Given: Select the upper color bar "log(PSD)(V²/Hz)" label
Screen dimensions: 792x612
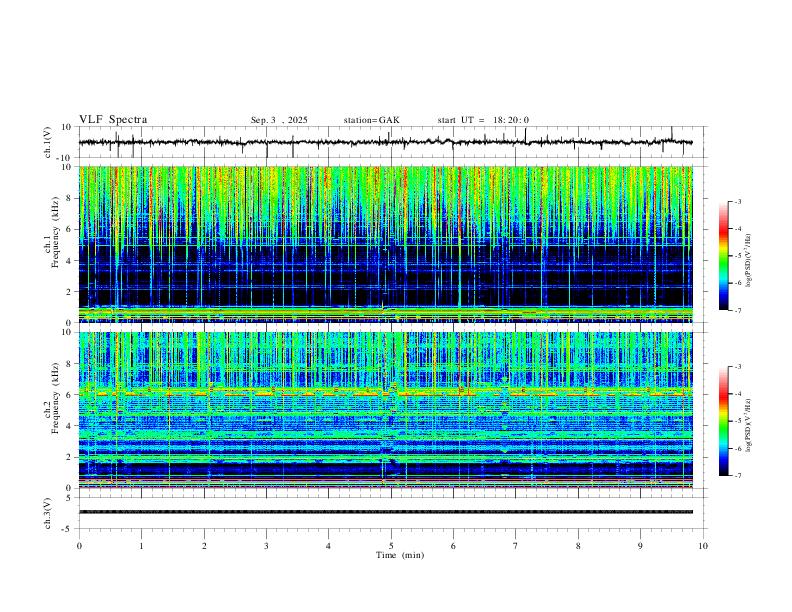Looking at the screenshot, I should 749,260.
